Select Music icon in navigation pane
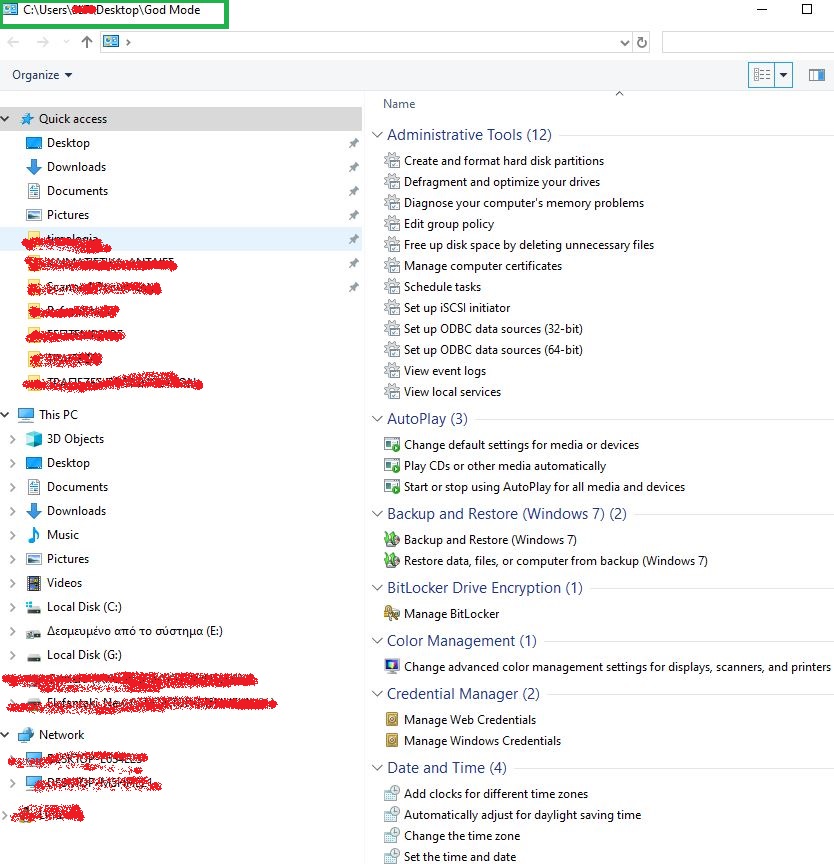The width and height of the screenshot is (834, 864). tap(34, 534)
